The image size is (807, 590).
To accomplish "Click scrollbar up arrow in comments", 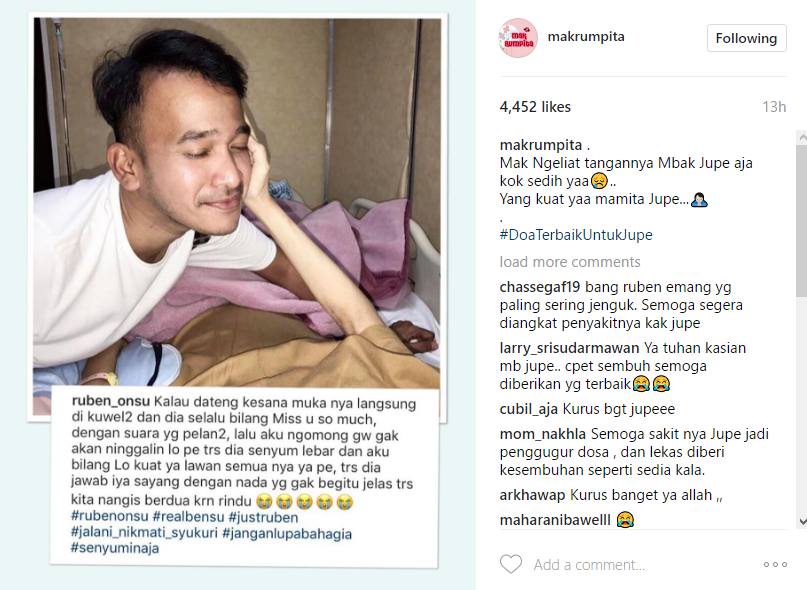I will [802, 137].
